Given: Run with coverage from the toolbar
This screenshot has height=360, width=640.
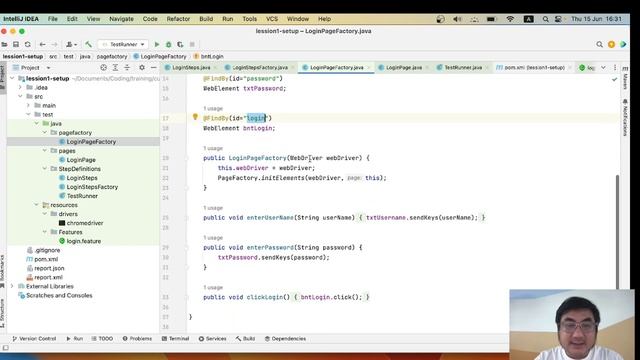Looking at the screenshot, I should click(x=180, y=44).
